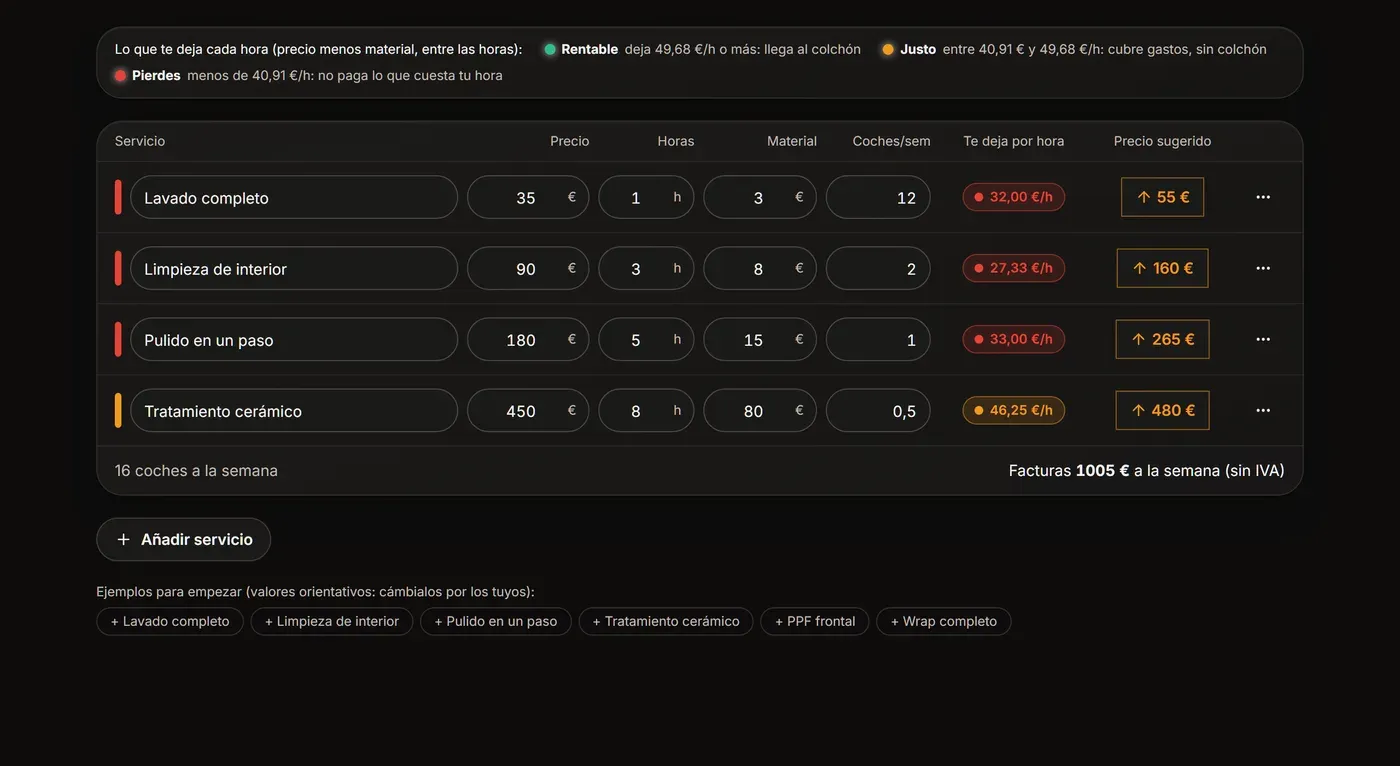Viewport: 1400px width, 766px height.
Task: Add the '+ Pulido en un paso' example chip
Action: click(x=496, y=621)
